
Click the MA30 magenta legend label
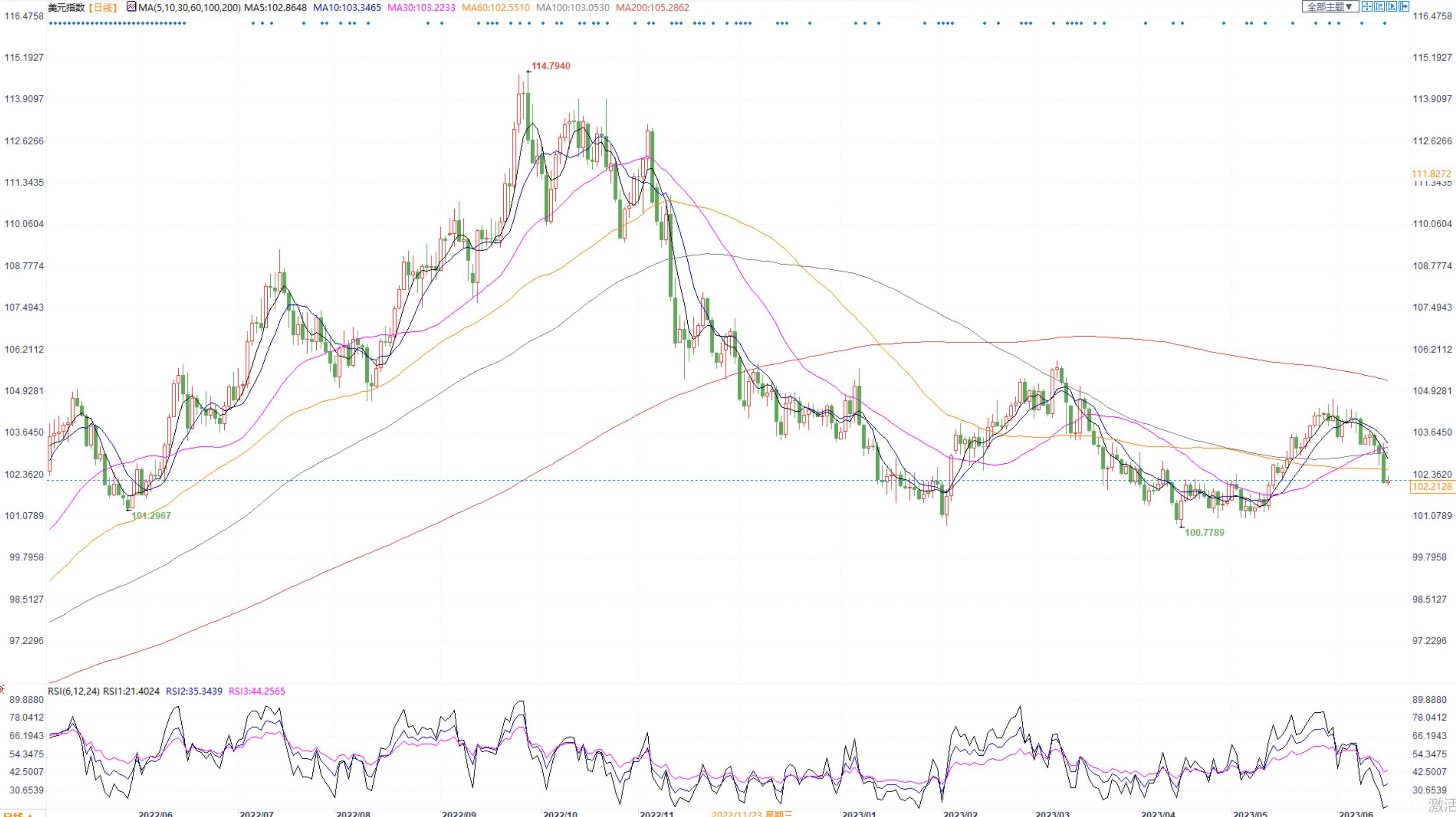421,8
